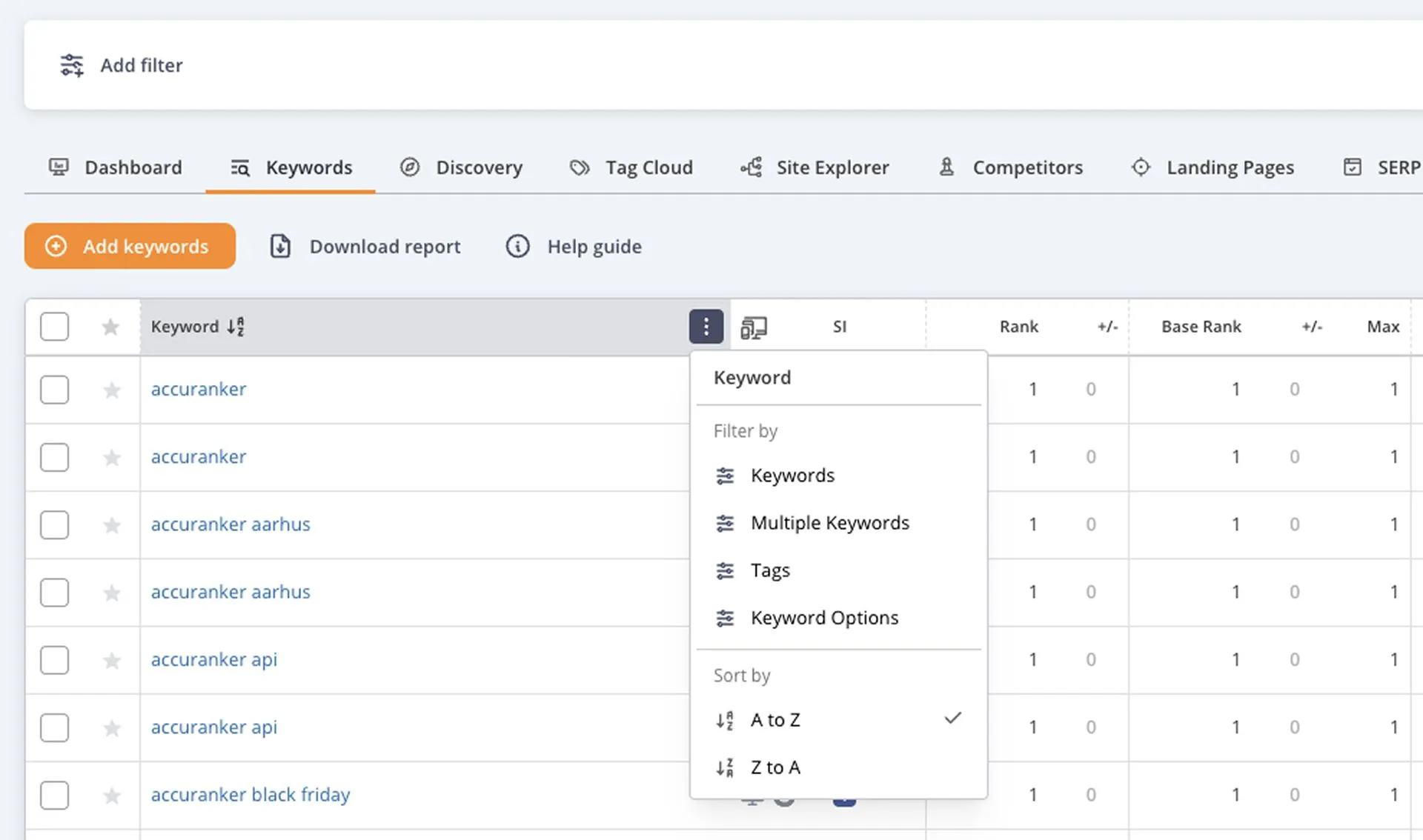Filter by Multiple Keywords menu option

[829, 523]
